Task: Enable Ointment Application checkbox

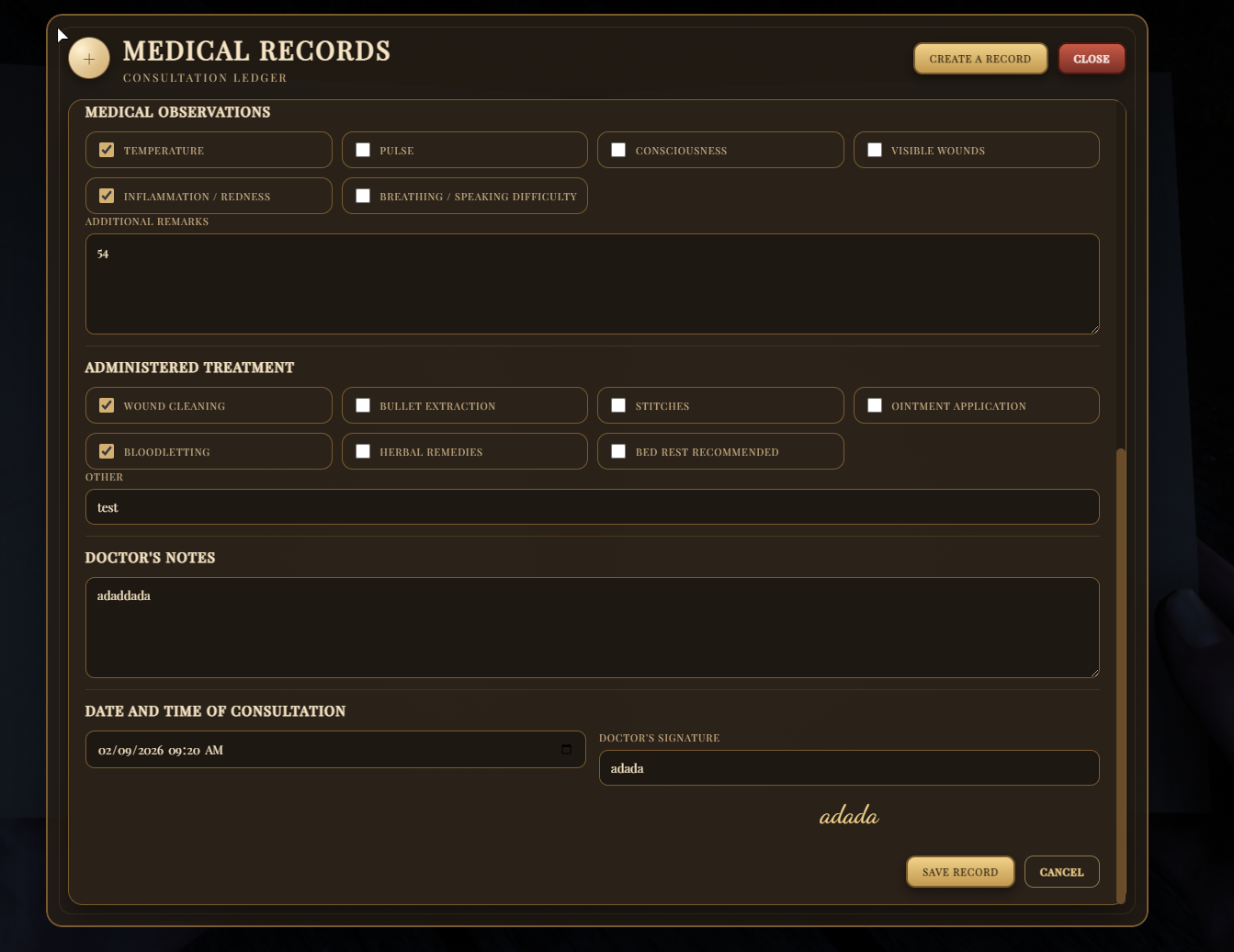Action: [x=875, y=405]
